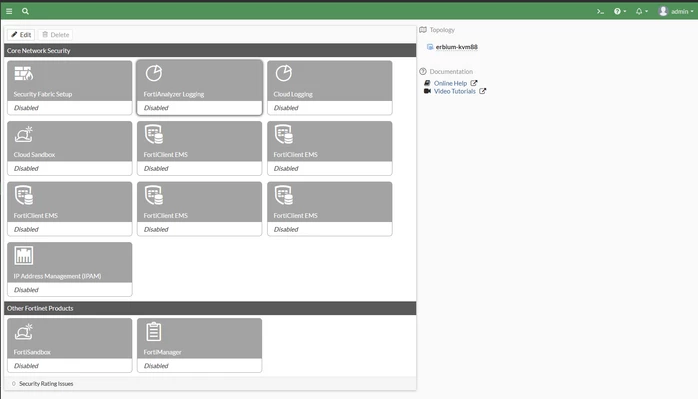Click the Edit button
The height and width of the screenshot is (399, 698).
point(21,35)
